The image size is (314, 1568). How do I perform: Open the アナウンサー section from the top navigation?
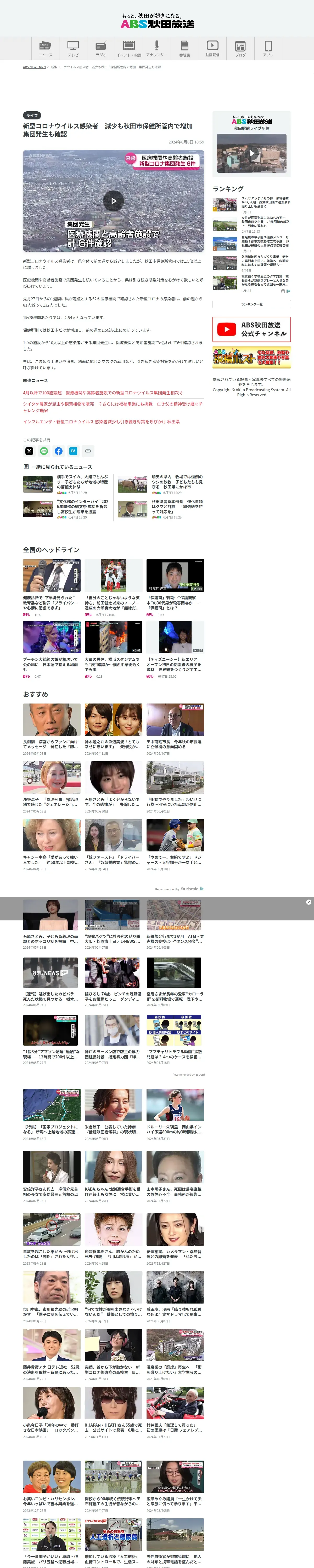click(157, 48)
